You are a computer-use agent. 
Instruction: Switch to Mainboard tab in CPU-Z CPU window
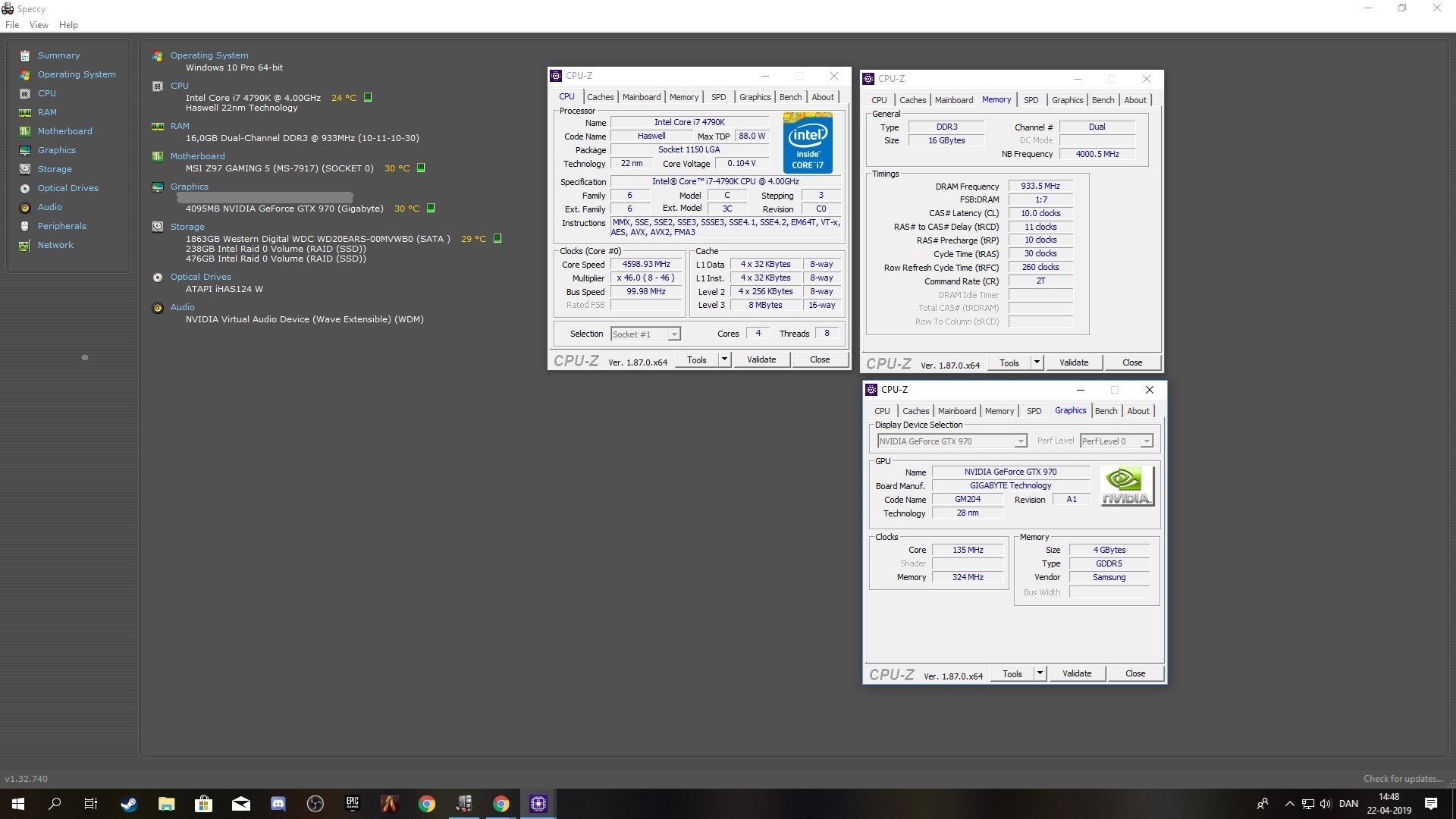[642, 97]
